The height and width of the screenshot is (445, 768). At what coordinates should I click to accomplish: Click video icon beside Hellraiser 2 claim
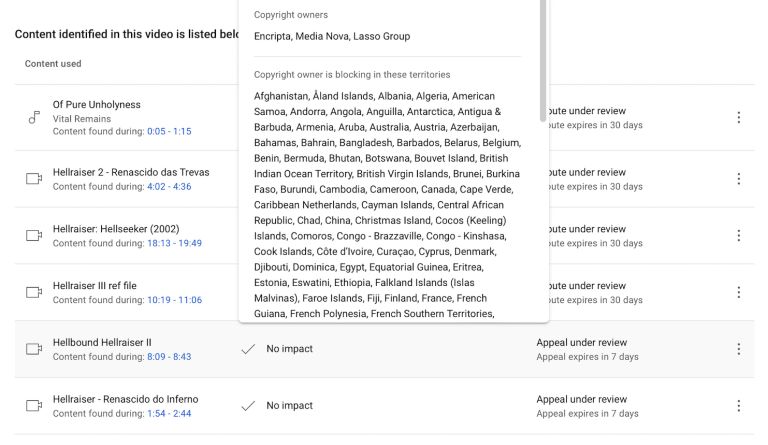pos(33,179)
